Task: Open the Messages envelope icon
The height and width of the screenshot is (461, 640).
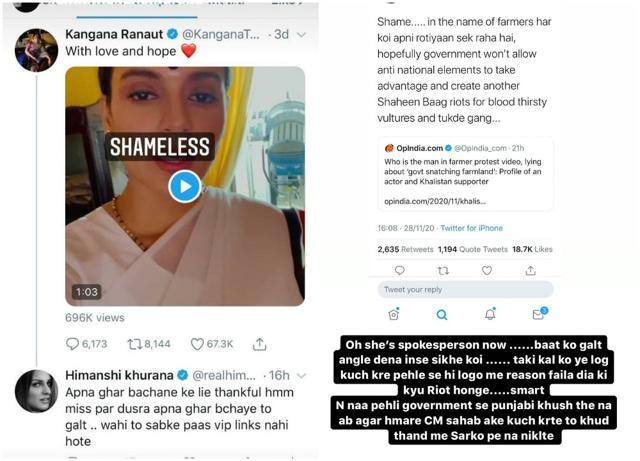Action: pyautogui.click(x=539, y=314)
